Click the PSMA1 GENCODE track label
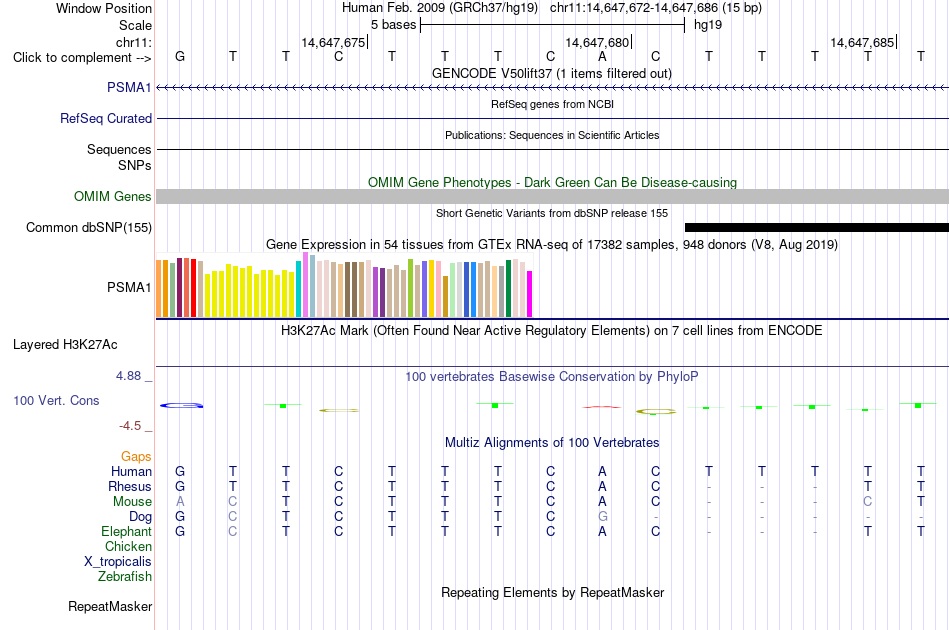950x630 pixels. (129, 88)
